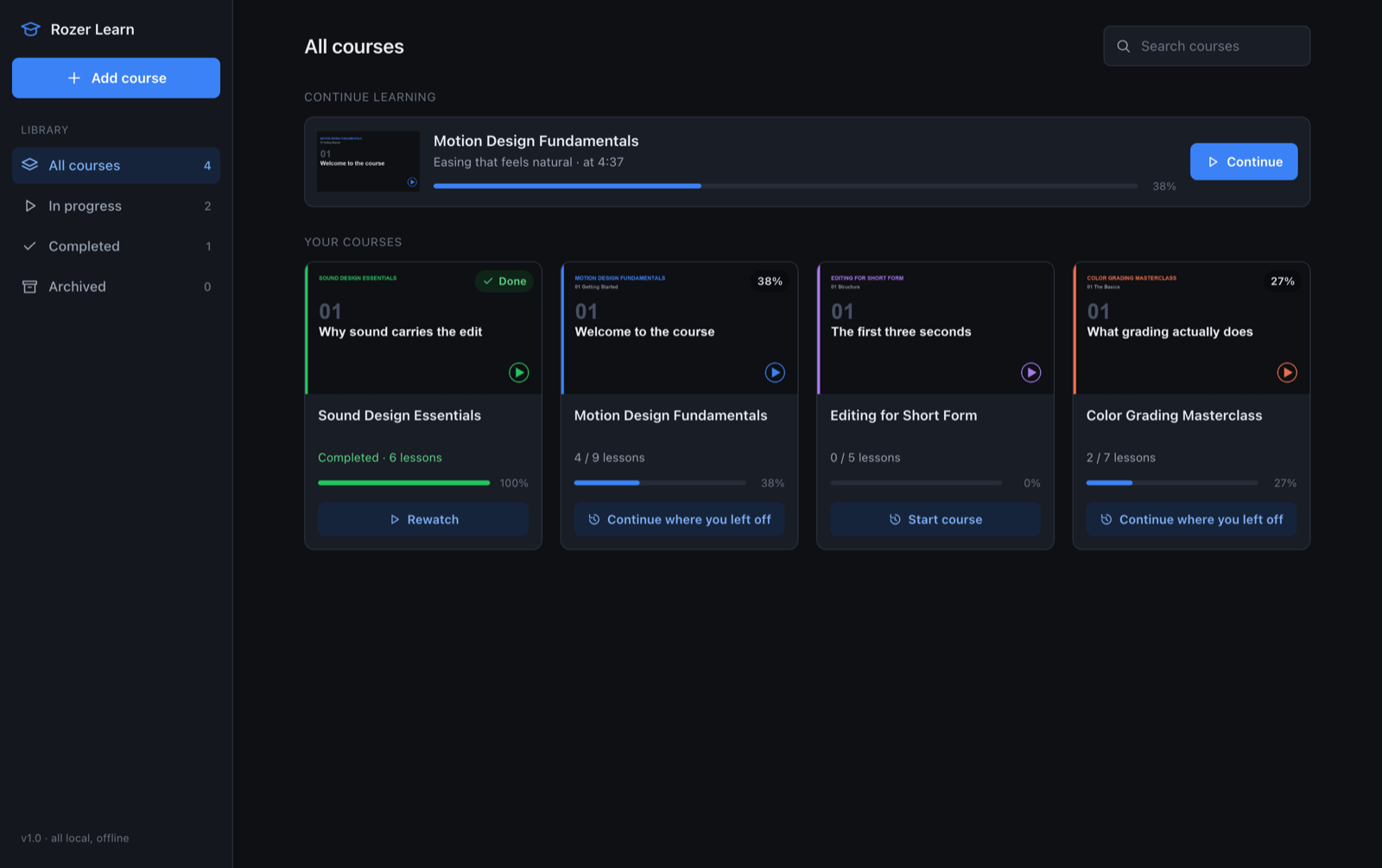Click the plus icon in Add course
The width and height of the screenshot is (1382, 868).
tap(74, 78)
